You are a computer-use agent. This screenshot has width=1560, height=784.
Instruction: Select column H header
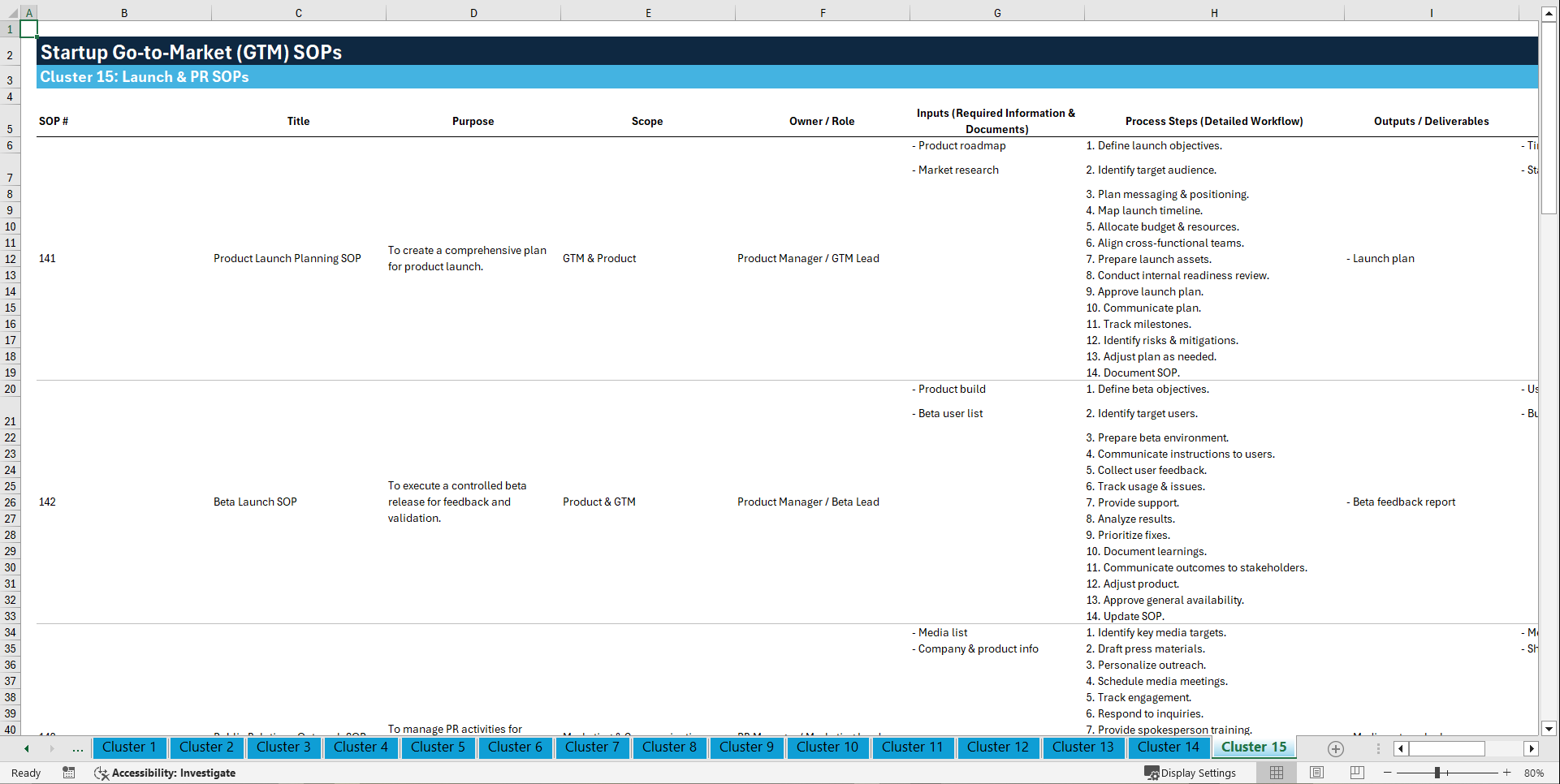1213,13
